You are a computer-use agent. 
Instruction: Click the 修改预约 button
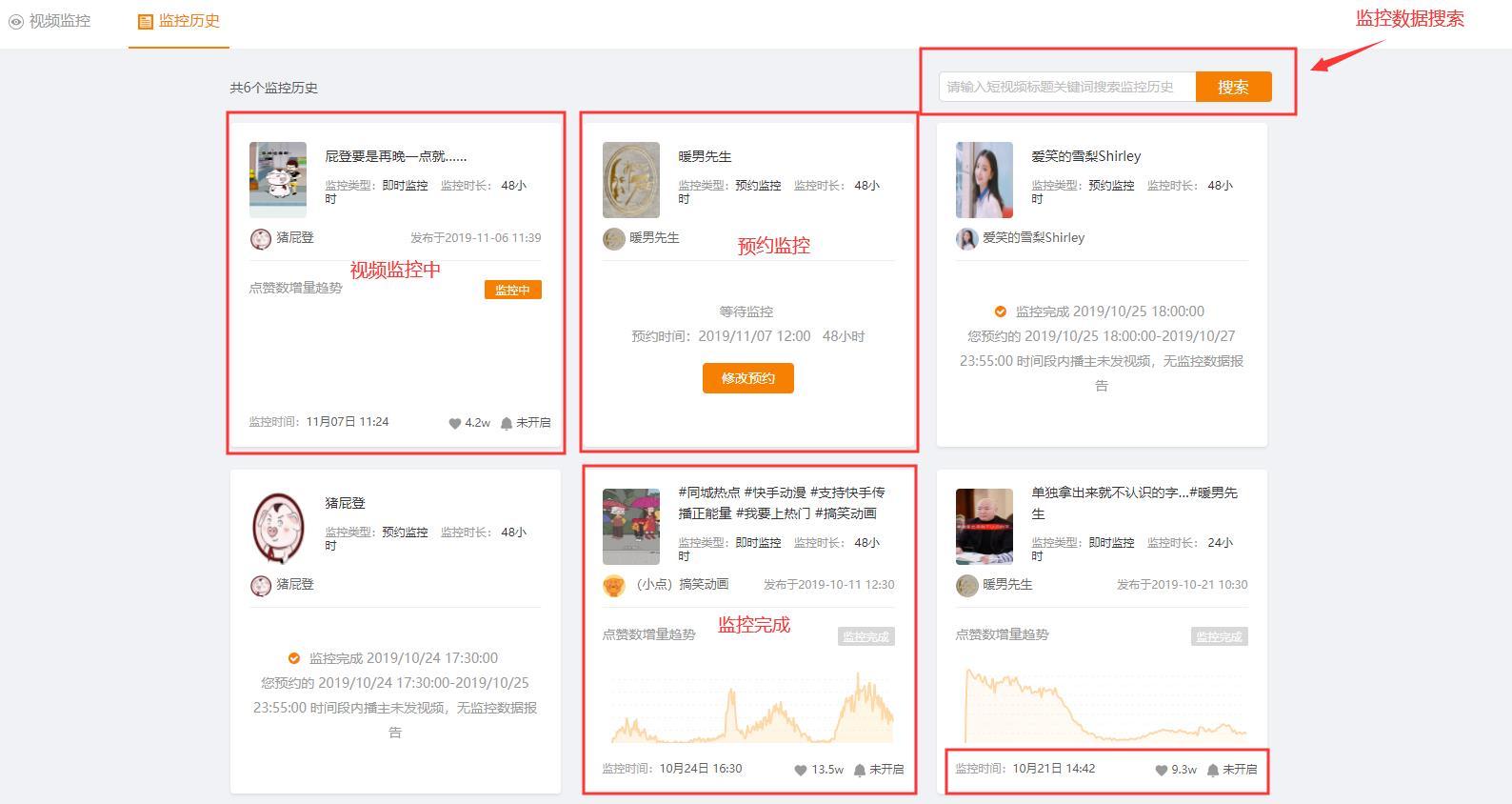point(747,378)
